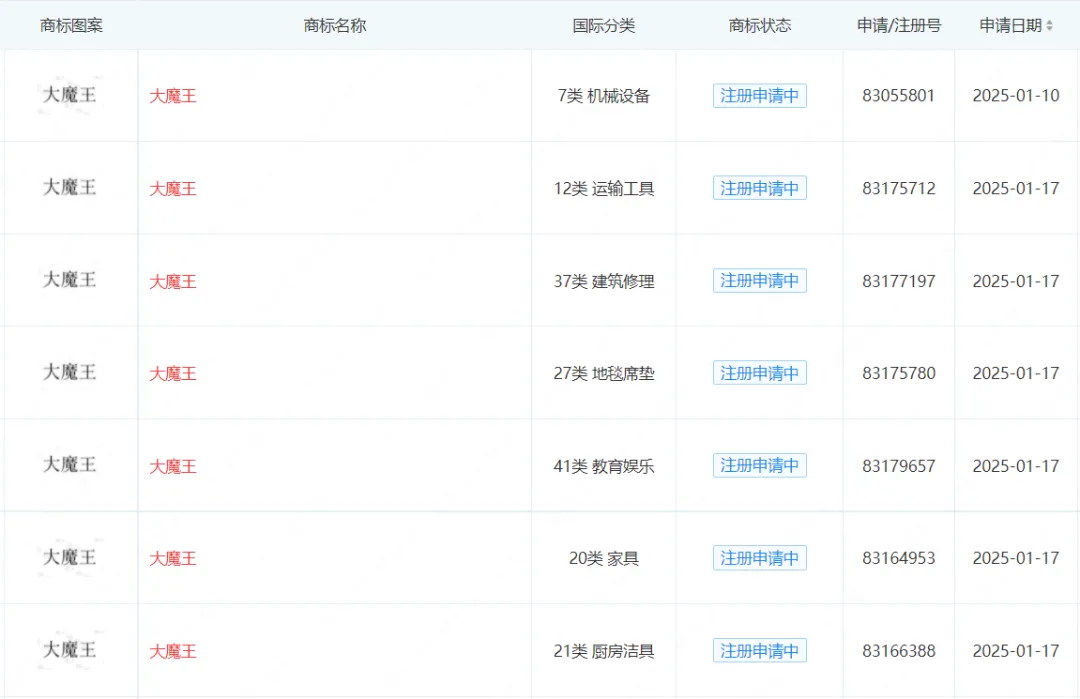The height and width of the screenshot is (699, 1080).
Task: Click date 2025-01-17 in row 83177197
Action: (1016, 281)
